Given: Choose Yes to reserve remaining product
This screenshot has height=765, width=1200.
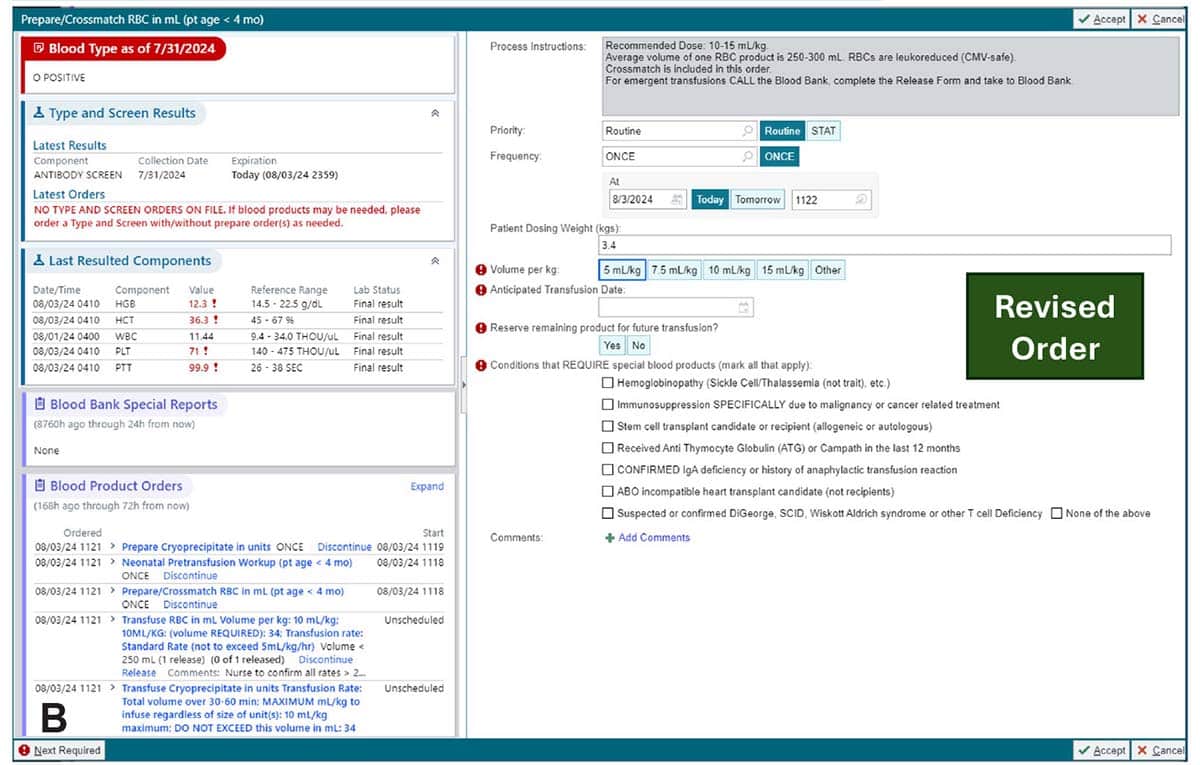Looking at the screenshot, I should pyautogui.click(x=612, y=346).
